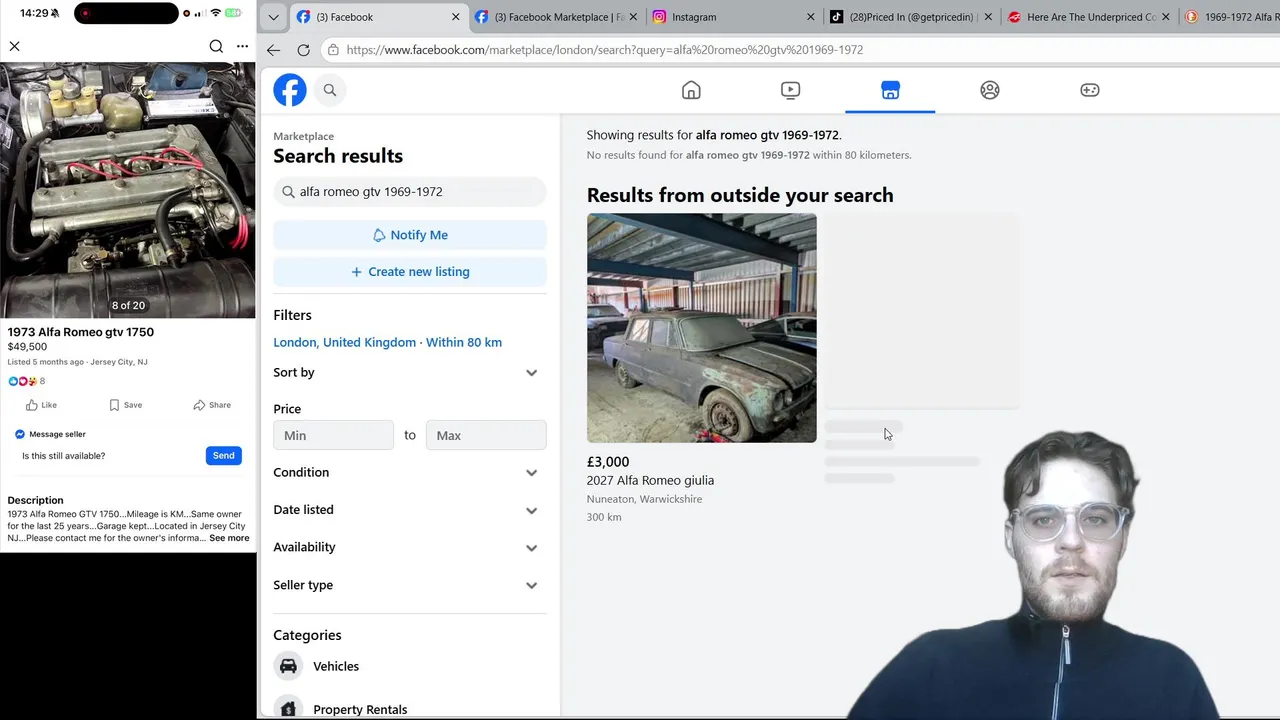Close the Priced In tab
Viewport: 1280px width, 720px height.
(989, 17)
